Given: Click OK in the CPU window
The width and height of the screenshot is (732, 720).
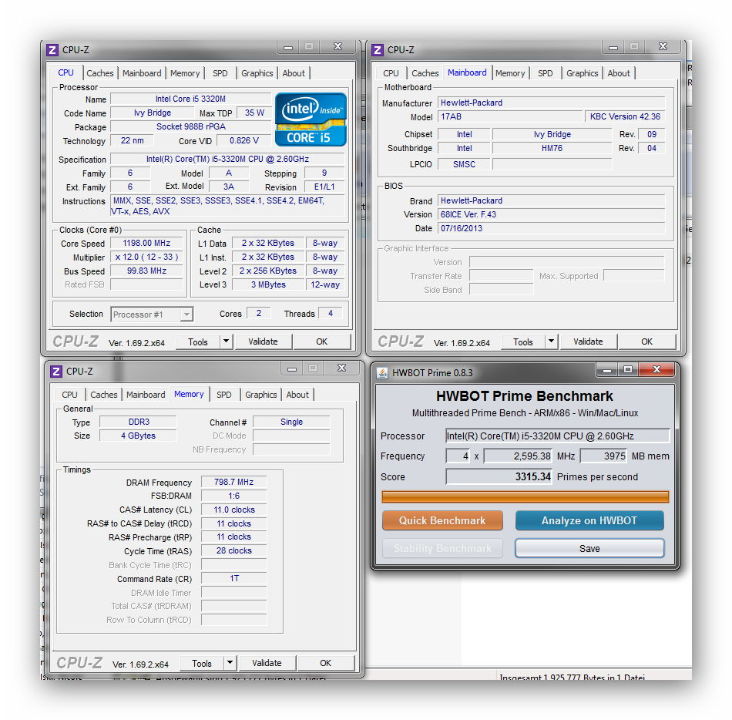Looking at the screenshot, I should click(322, 342).
